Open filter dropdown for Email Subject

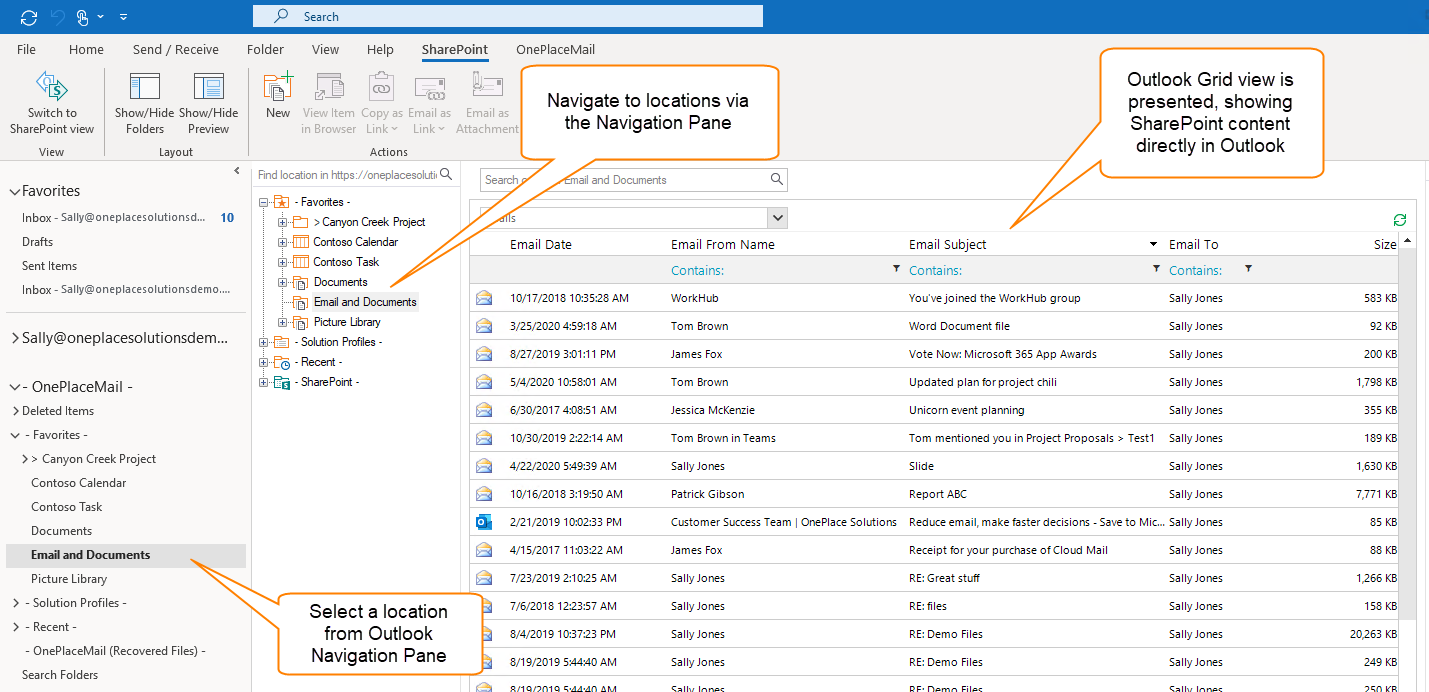[1157, 269]
